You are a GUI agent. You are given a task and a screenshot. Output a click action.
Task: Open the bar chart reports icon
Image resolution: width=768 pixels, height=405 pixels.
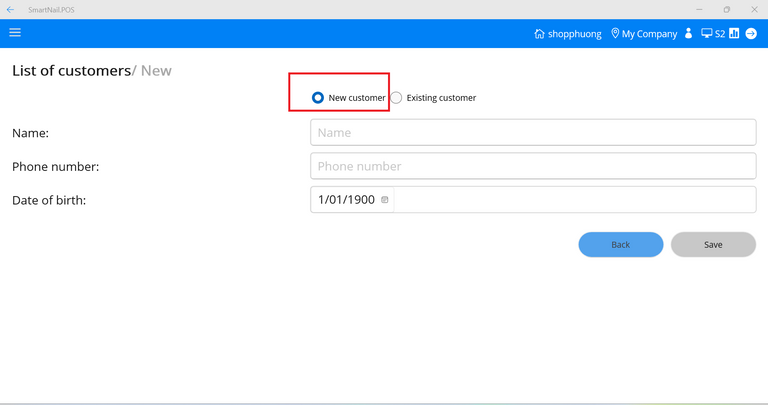pyautogui.click(x=734, y=34)
